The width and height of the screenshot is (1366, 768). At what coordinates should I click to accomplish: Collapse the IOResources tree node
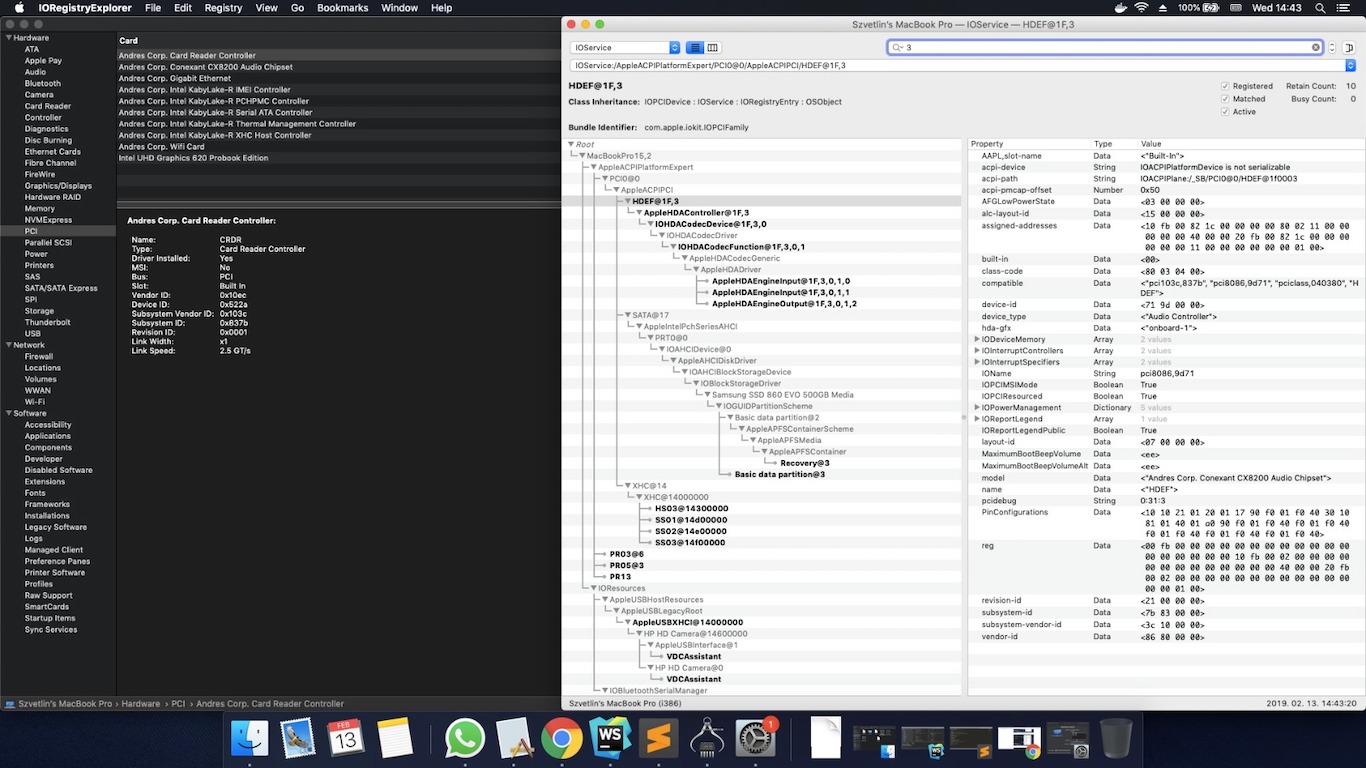[593, 588]
